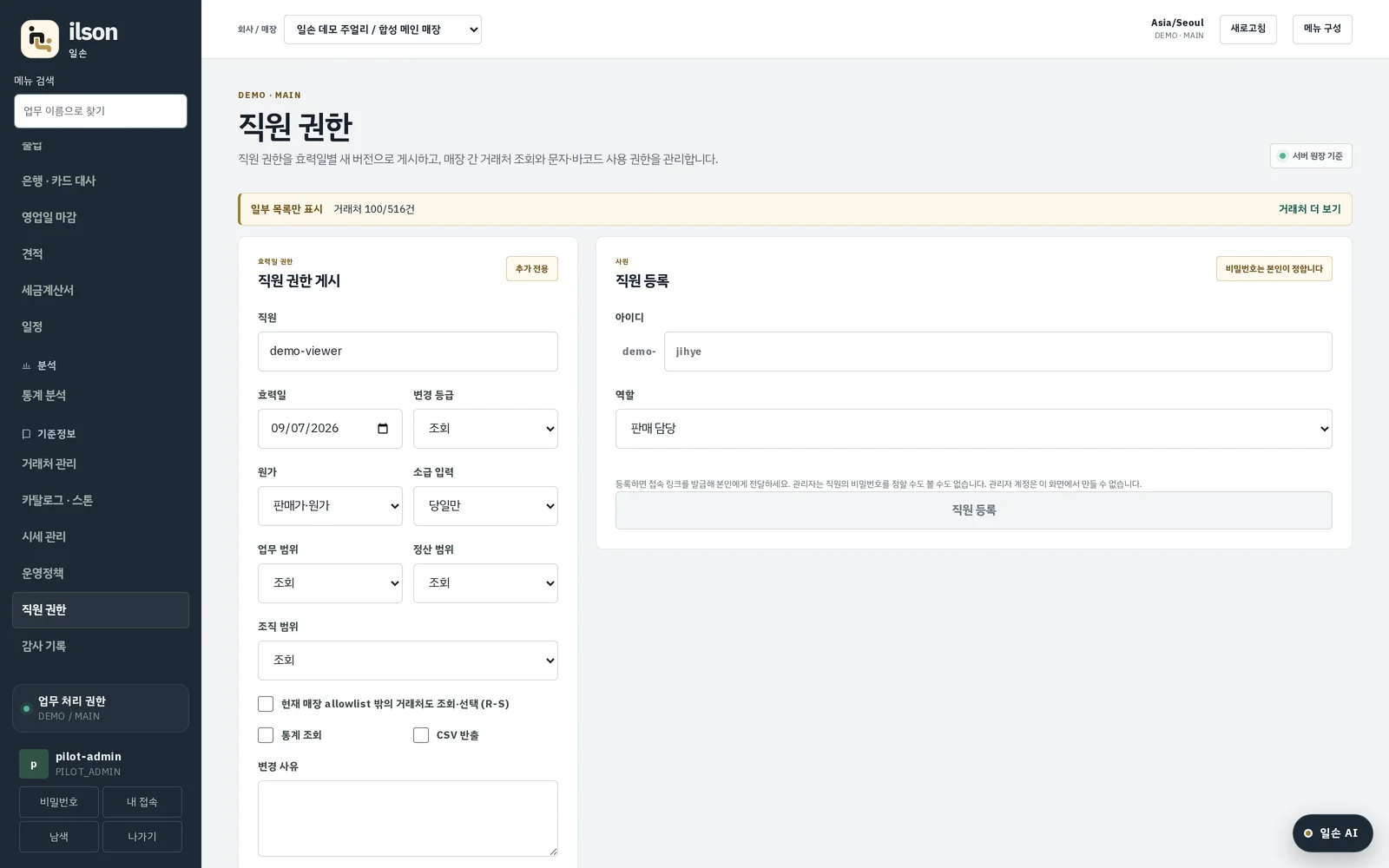
Task: Log out with the 나가기 button
Action: click(142, 837)
